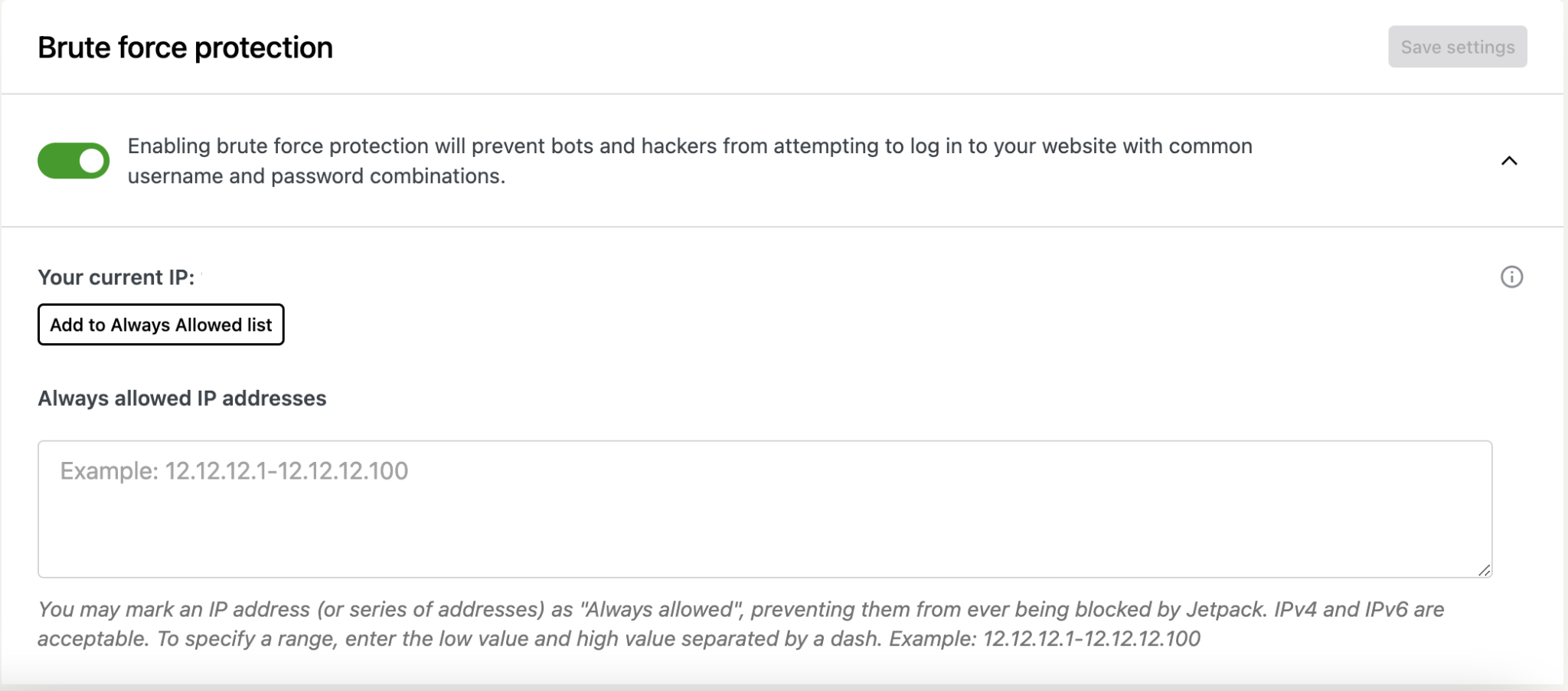Click the "Brute force protection" heading

click(x=185, y=47)
